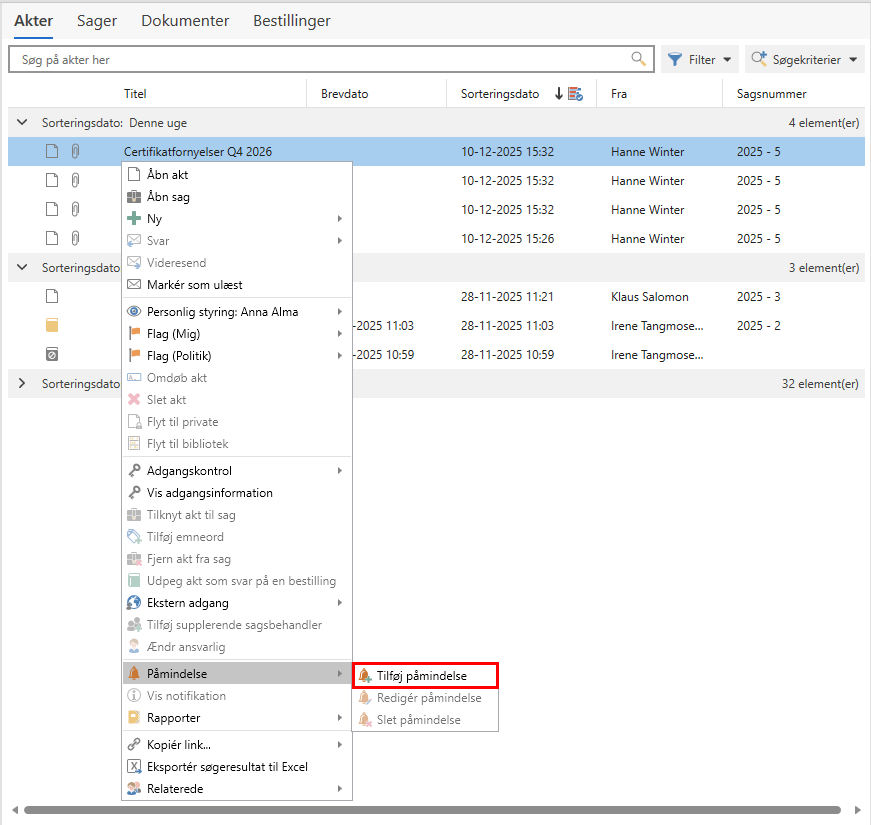This screenshot has height=825, width=871.
Task: Click the locked document icon in the 10:59 row
Action: [52, 354]
